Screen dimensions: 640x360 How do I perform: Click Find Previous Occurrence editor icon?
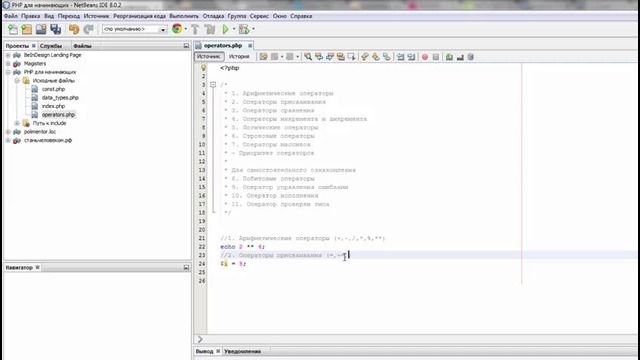coord(319,57)
